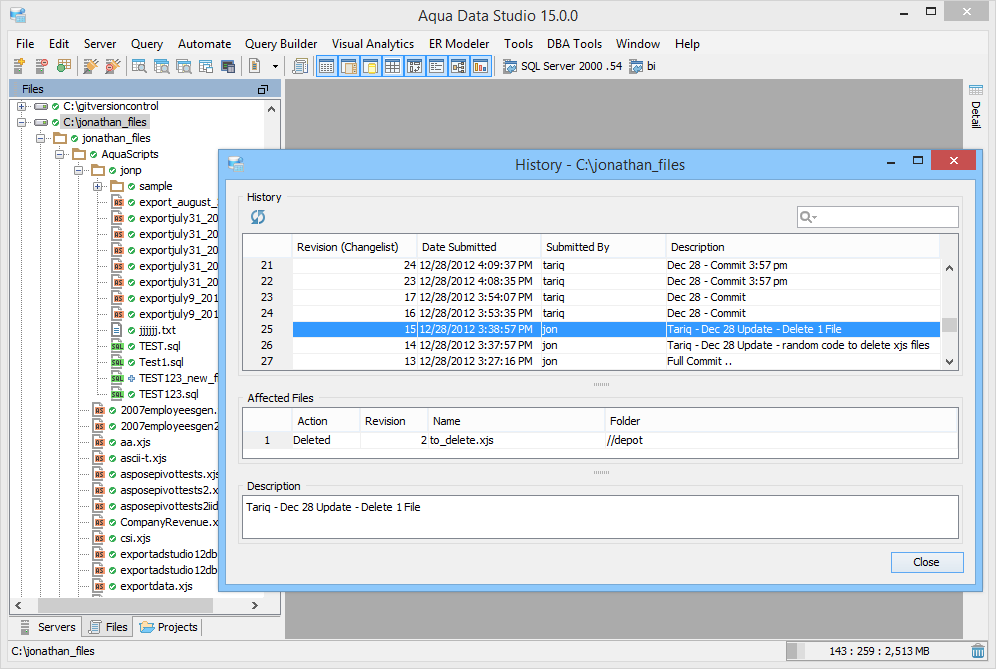Select csi.xjs script in Files tree
This screenshot has width=996, height=669.
point(135,538)
